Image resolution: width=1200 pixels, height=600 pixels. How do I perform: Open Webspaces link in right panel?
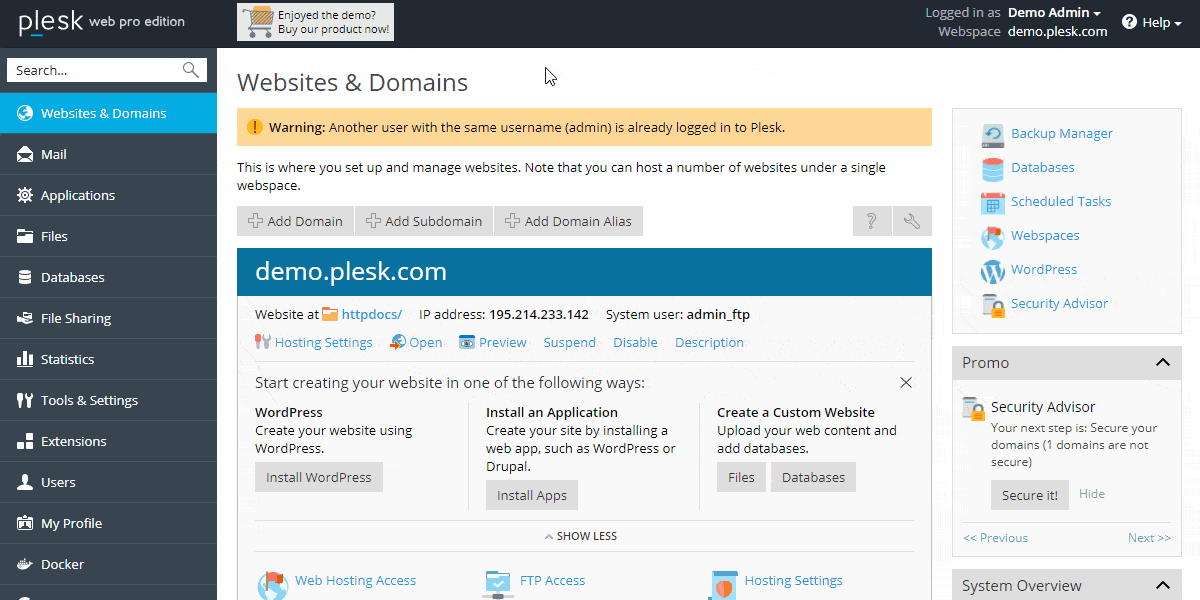coord(1045,235)
